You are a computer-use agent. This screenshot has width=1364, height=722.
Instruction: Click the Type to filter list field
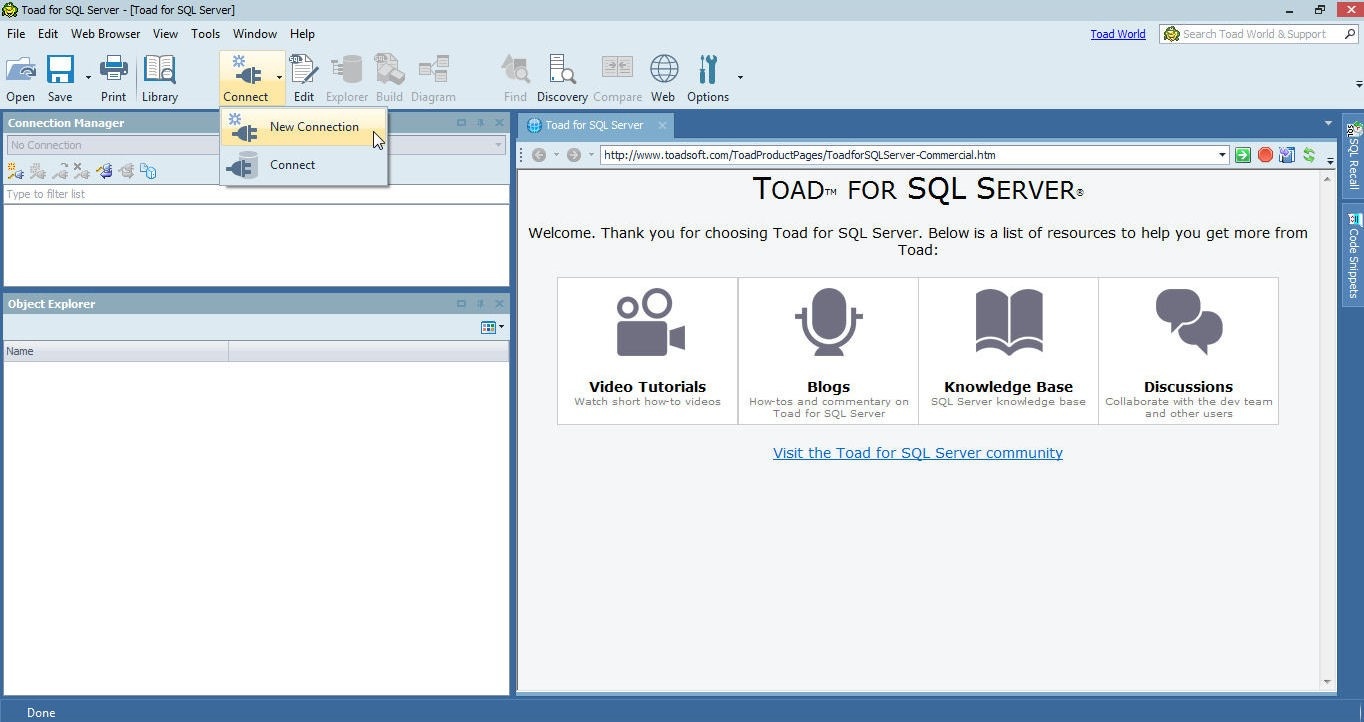pyautogui.click(x=256, y=194)
